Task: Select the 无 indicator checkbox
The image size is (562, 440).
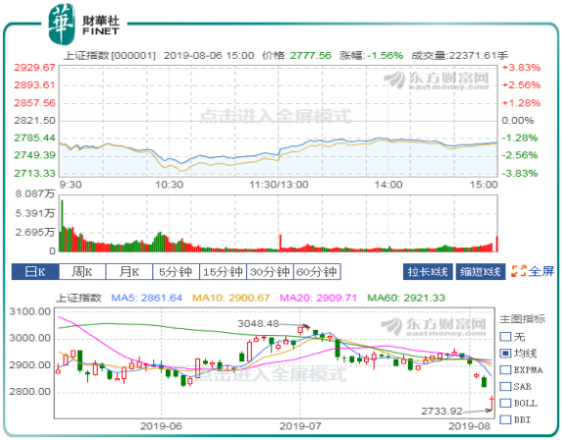Action: tap(505, 337)
